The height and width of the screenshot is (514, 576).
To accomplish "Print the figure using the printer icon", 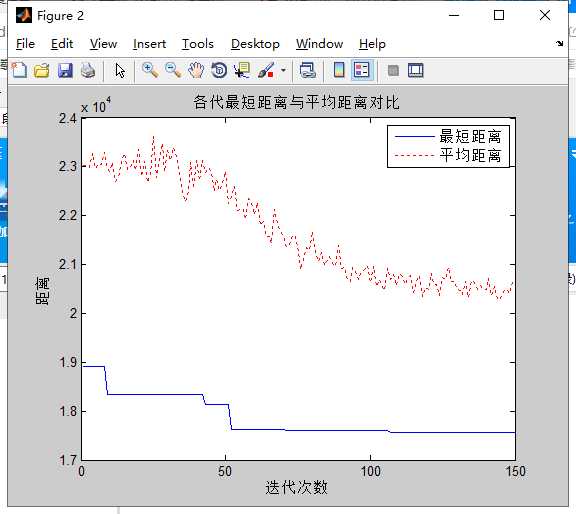I will point(88,70).
